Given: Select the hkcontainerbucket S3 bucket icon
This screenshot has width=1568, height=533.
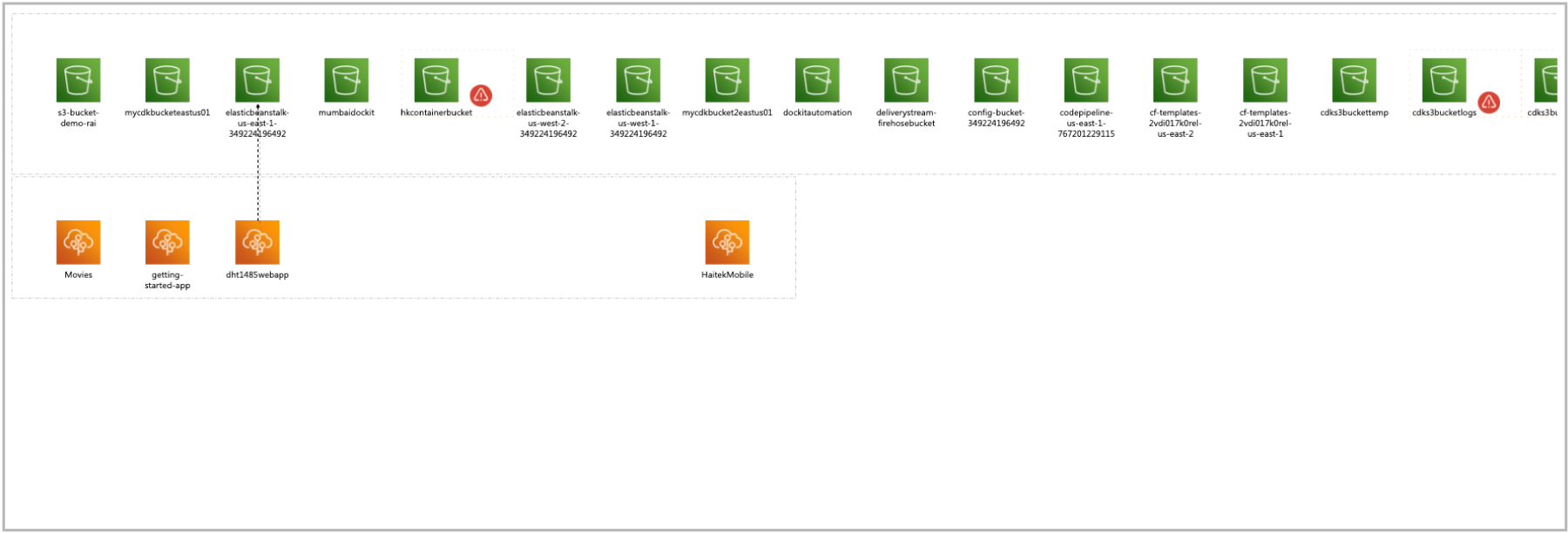Looking at the screenshot, I should pos(436,80).
